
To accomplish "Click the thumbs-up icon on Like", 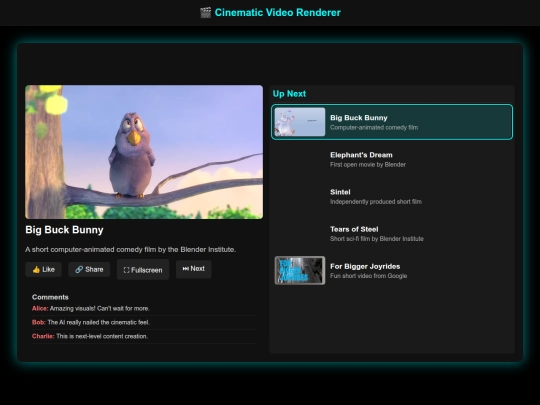I will pos(36,270).
